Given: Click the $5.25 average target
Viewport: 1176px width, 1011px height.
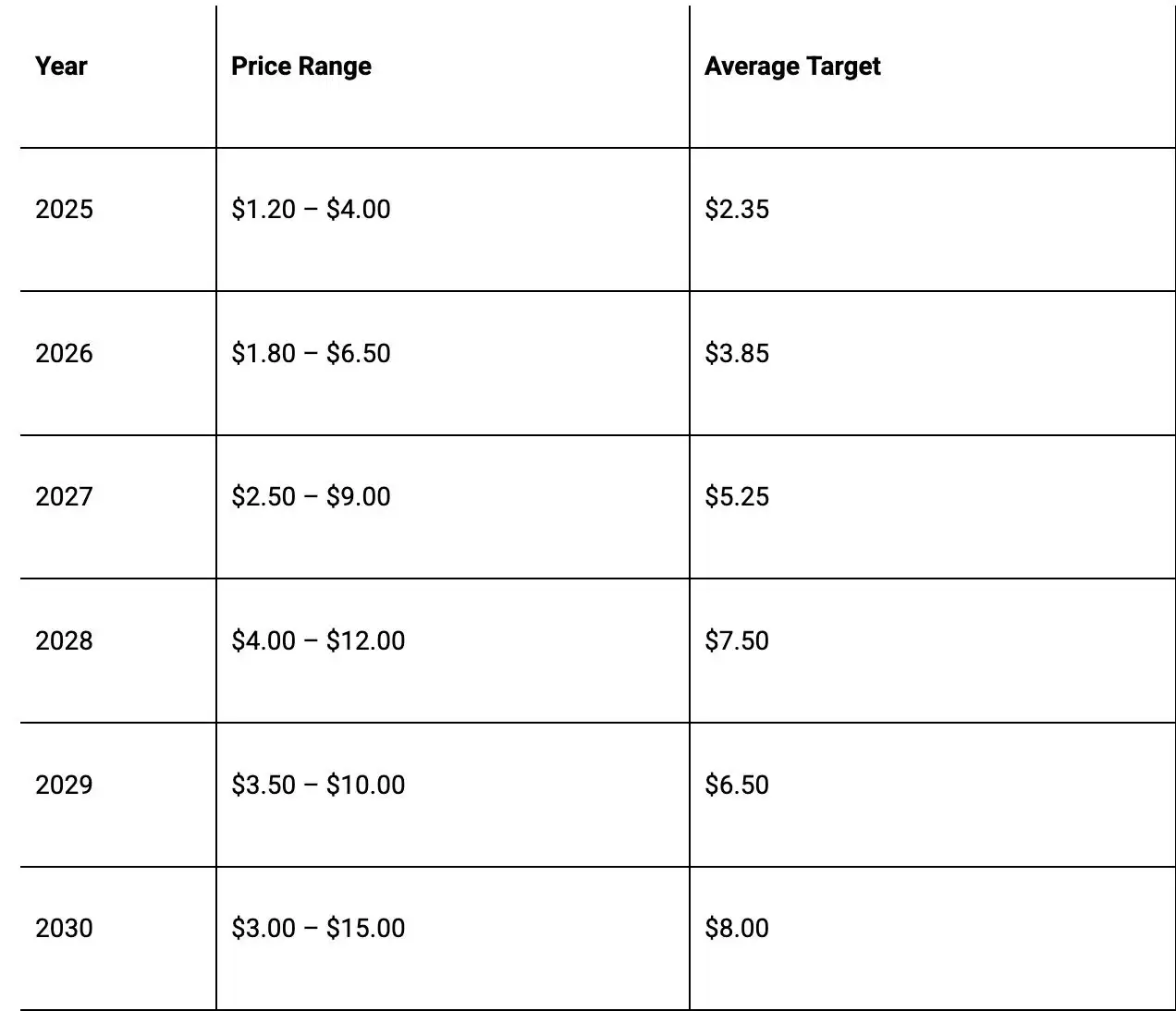Looking at the screenshot, I should click(x=737, y=496).
